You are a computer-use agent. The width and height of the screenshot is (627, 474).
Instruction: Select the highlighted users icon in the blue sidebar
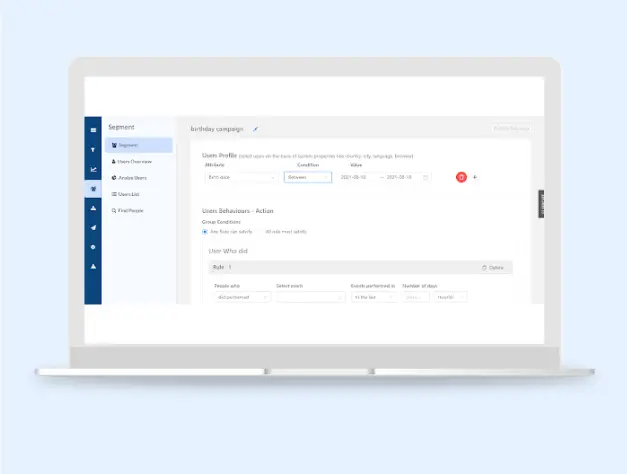pyautogui.click(x=93, y=189)
